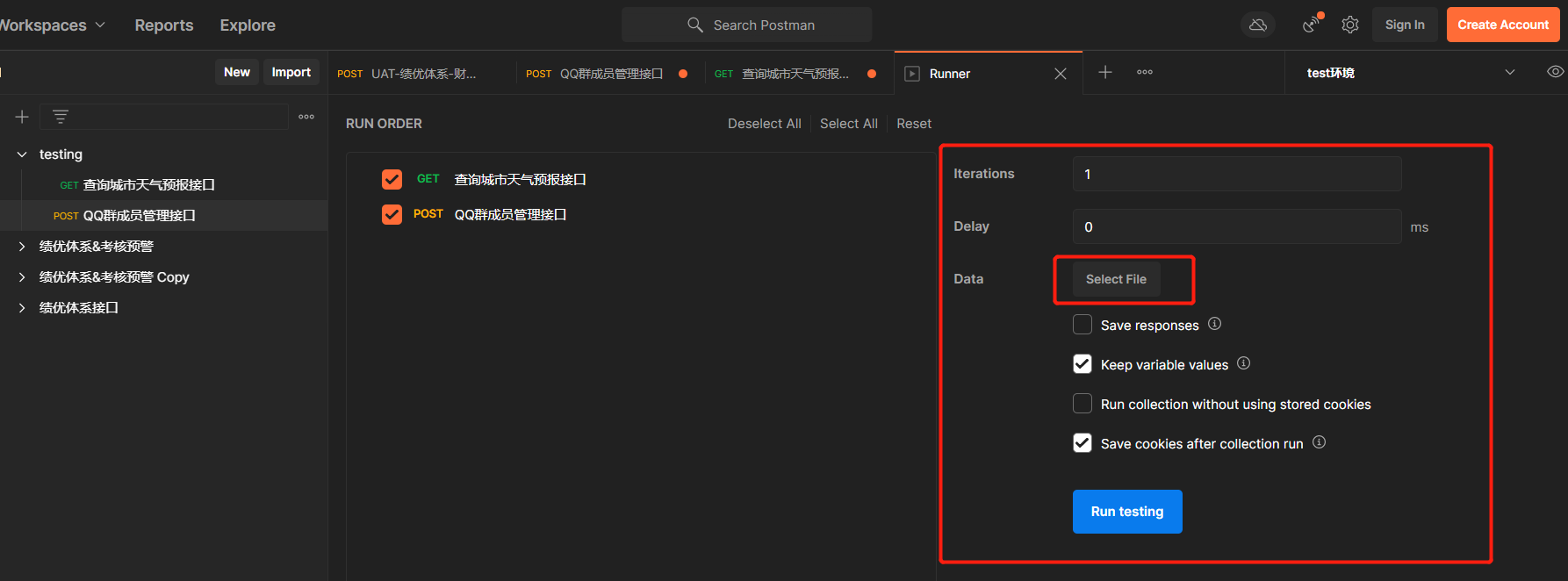Focus the sidebar collection filter field
The height and width of the screenshot is (581, 1568).
(x=164, y=117)
